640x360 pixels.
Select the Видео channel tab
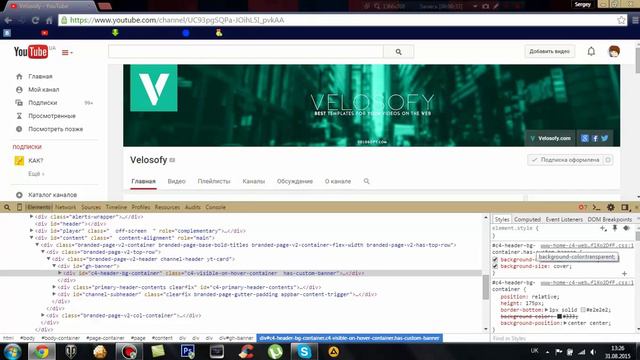coord(176,181)
